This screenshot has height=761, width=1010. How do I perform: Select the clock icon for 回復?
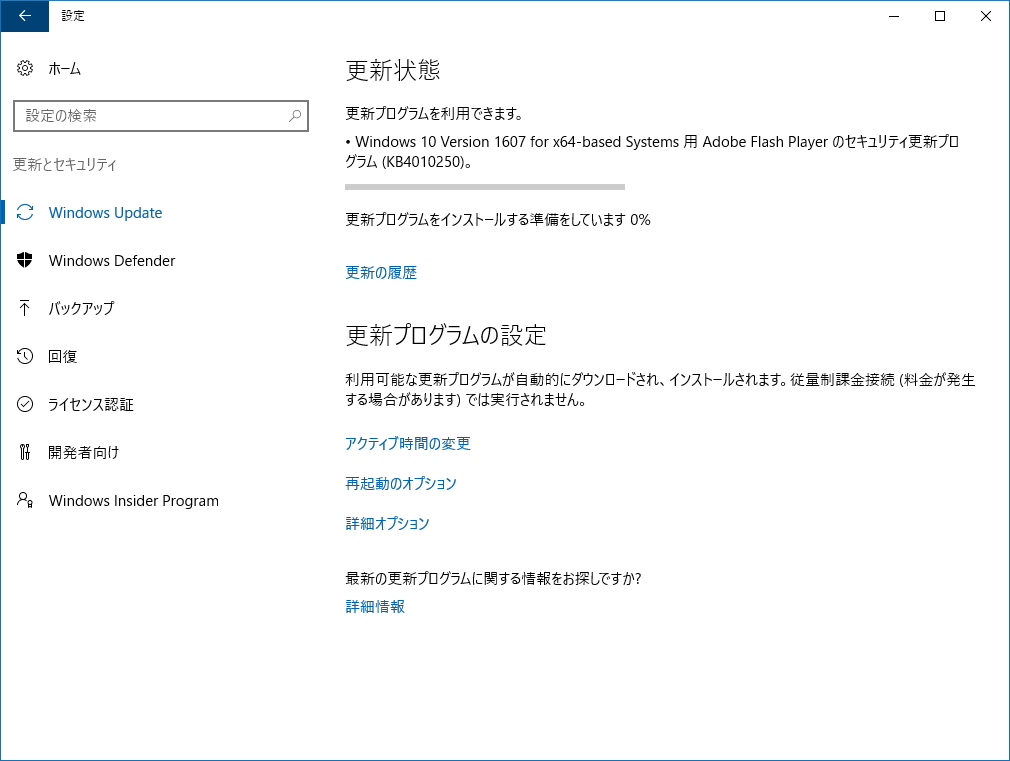click(x=25, y=356)
